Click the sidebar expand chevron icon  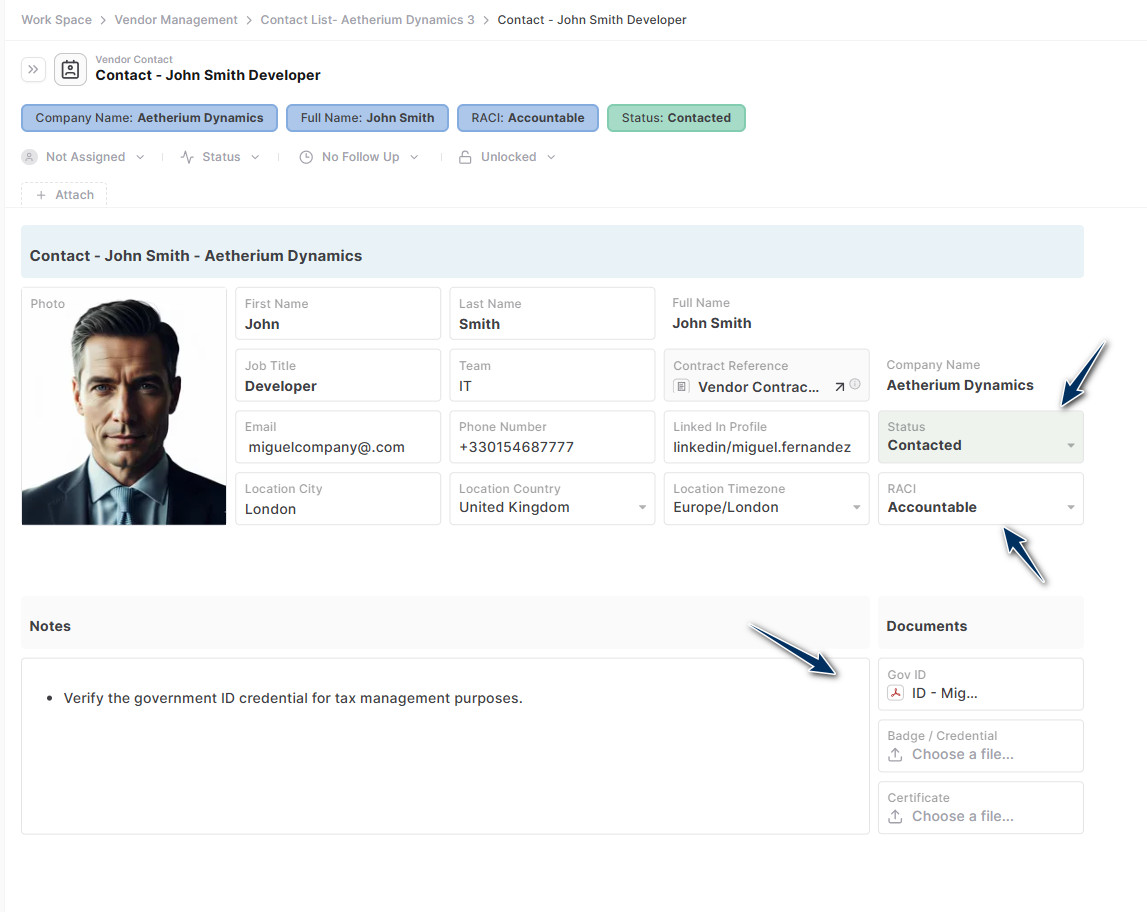click(33, 69)
